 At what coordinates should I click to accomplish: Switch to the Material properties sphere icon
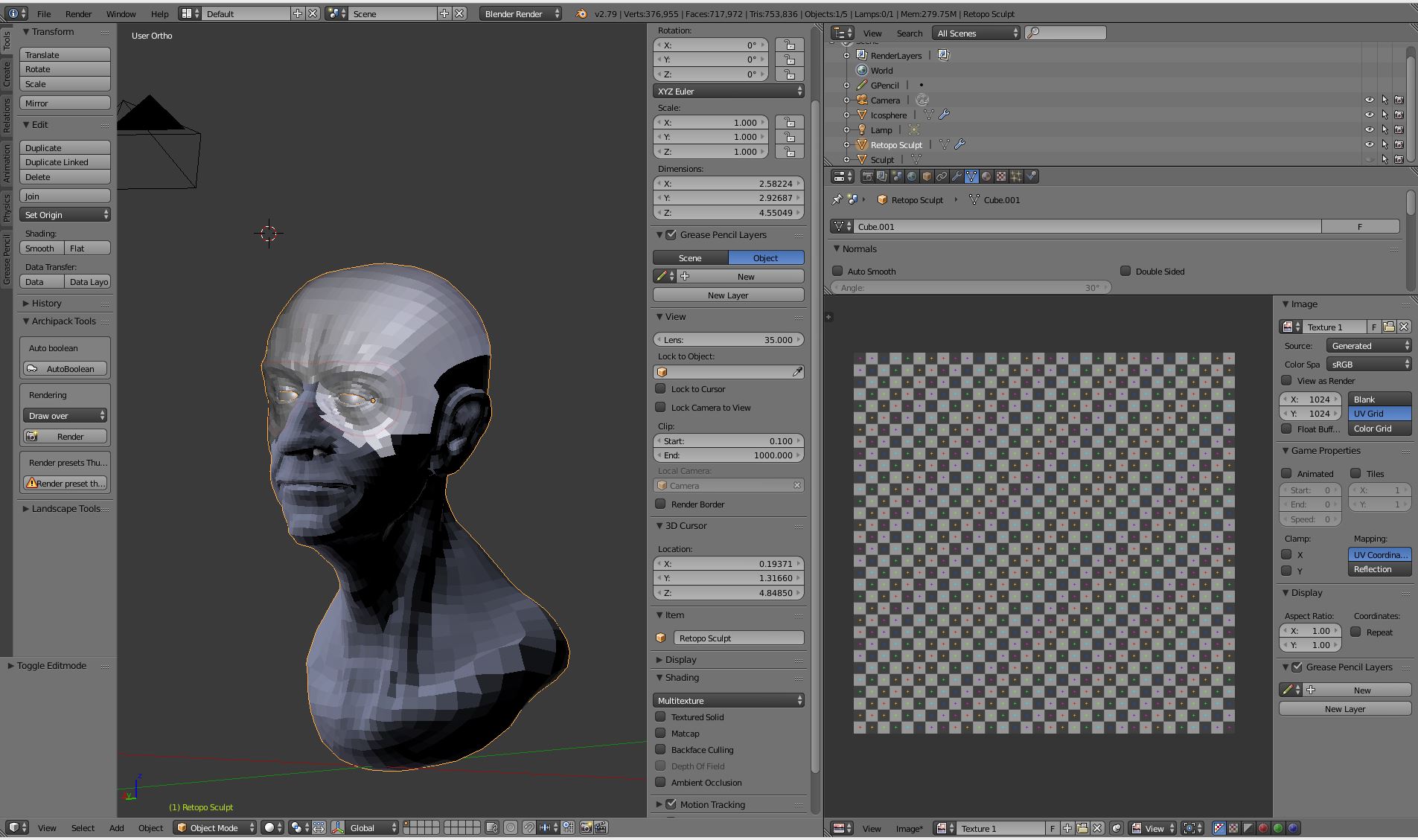pos(987,176)
